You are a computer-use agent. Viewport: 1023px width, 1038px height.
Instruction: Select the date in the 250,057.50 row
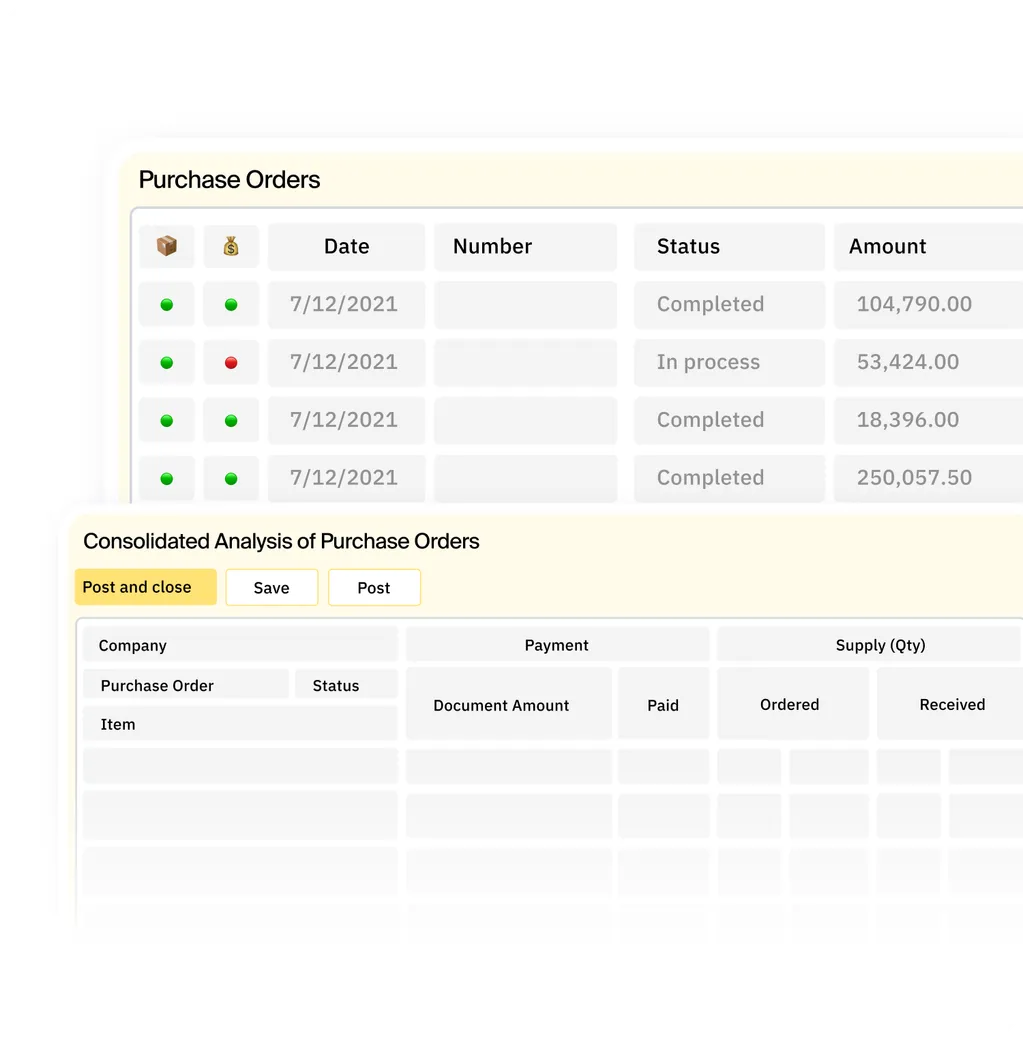point(344,478)
